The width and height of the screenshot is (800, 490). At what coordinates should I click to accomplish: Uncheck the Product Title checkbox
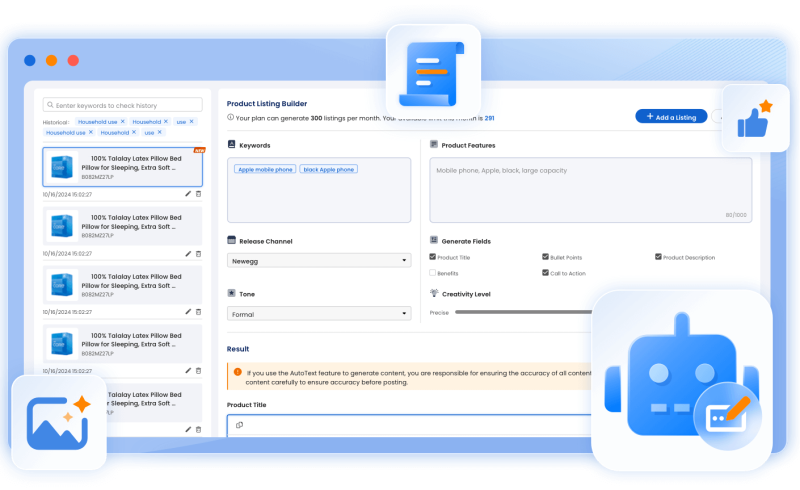(x=433, y=257)
